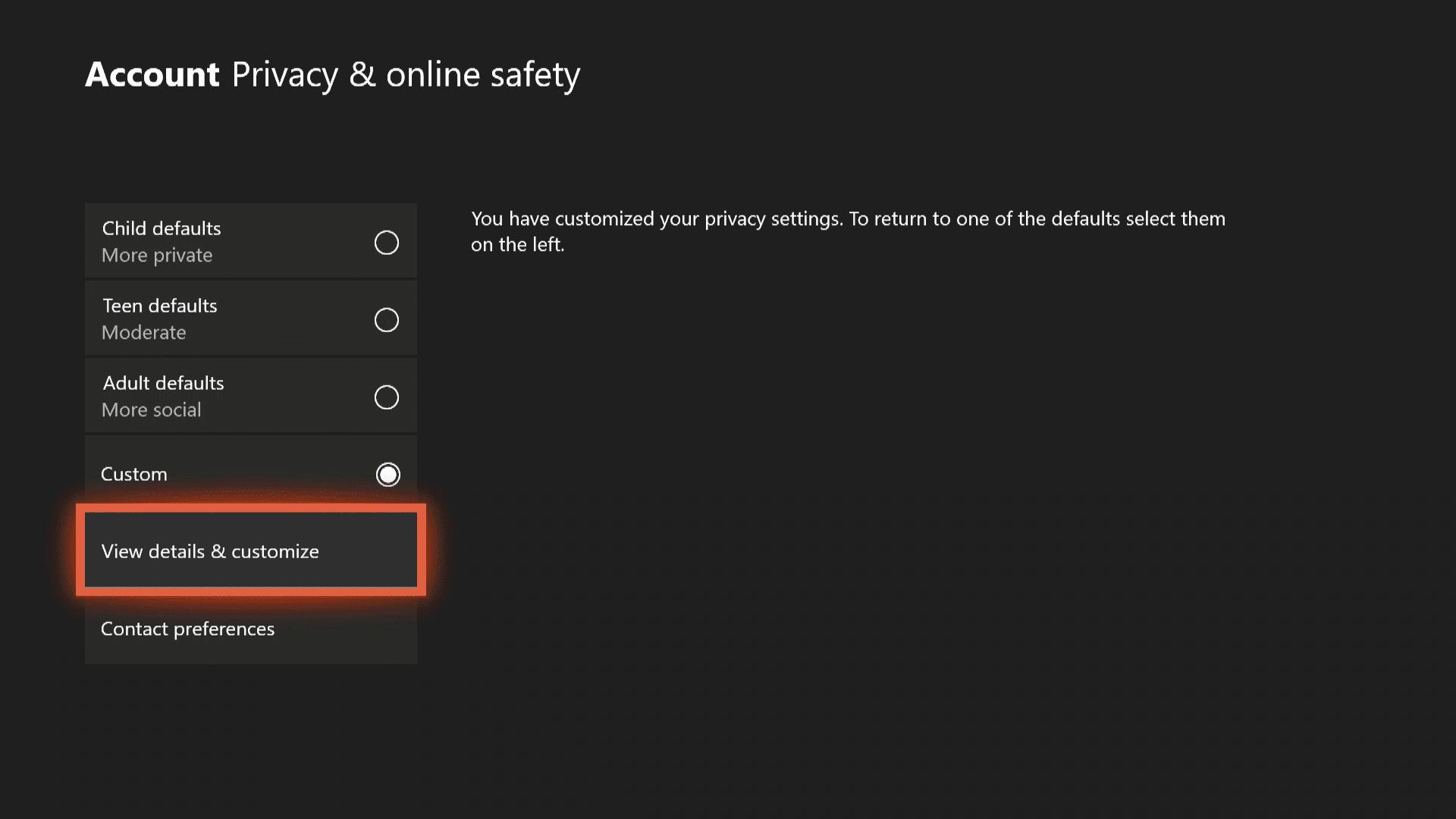Click the Moderate label under Teen defaults
The height and width of the screenshot is (819, 1456).
(143, 332)
